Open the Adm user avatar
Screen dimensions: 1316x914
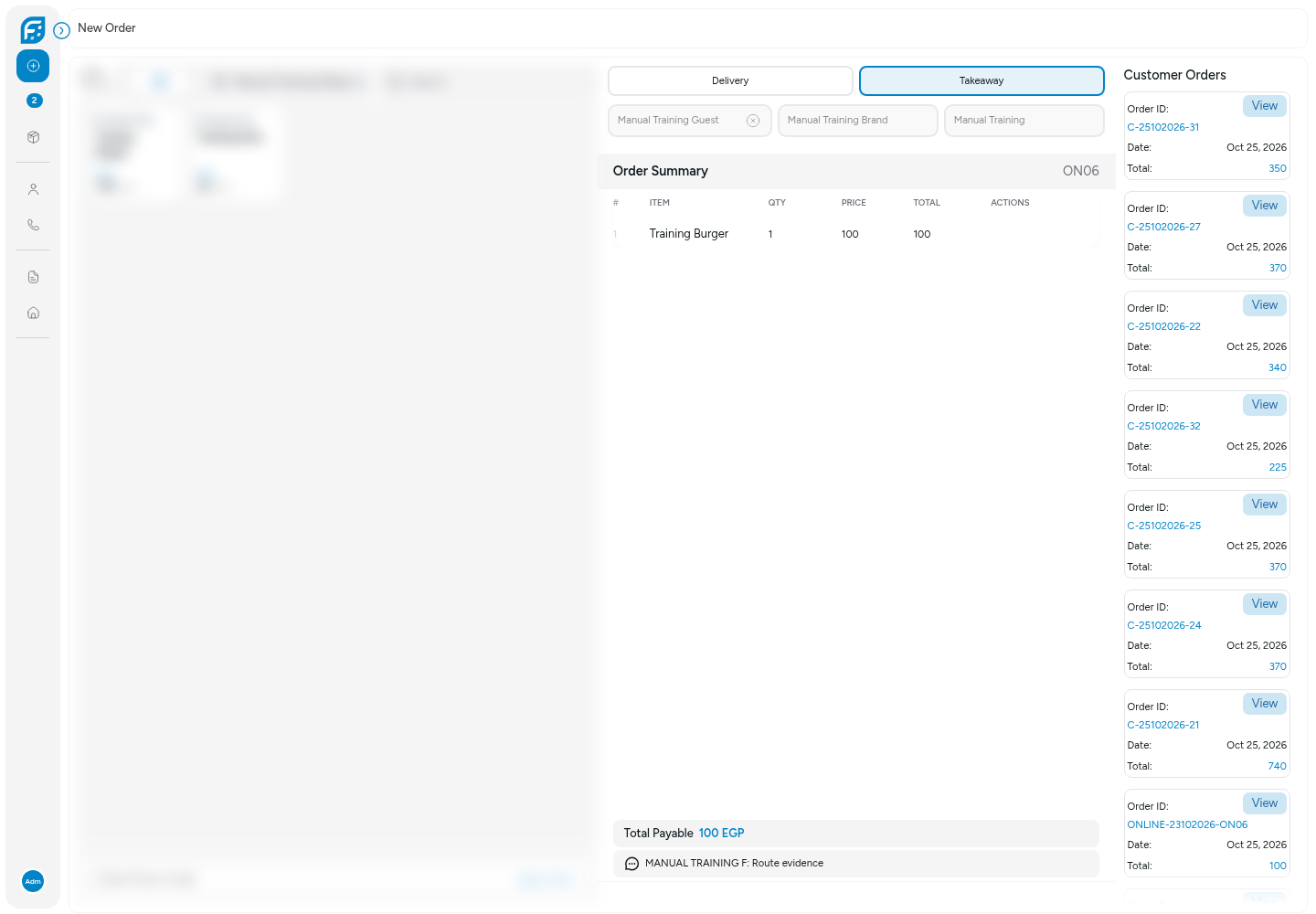pyautogui.click(x=33, y=881)
